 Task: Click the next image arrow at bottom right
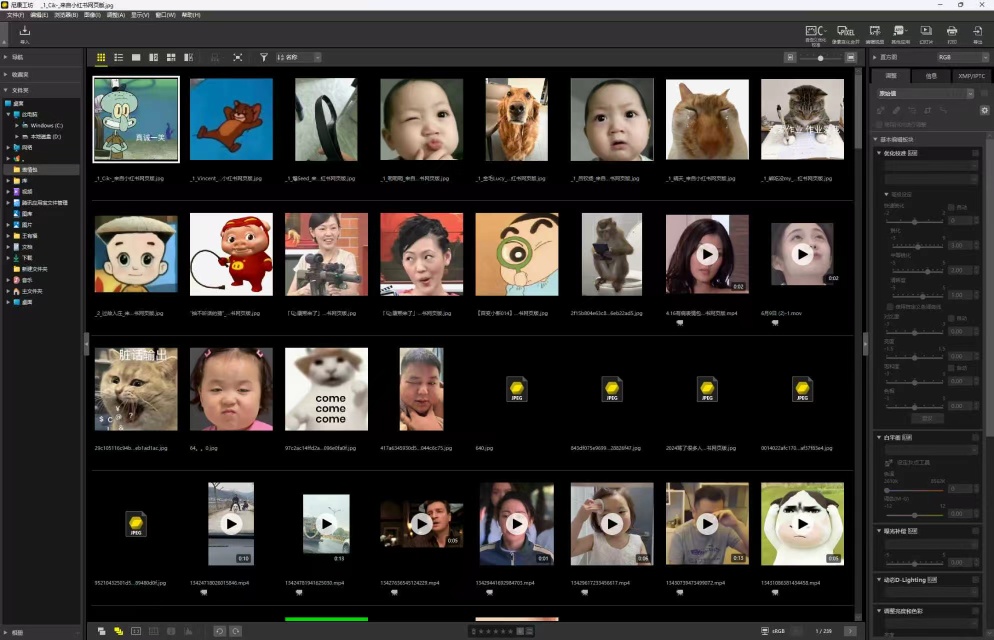[850, 631]
